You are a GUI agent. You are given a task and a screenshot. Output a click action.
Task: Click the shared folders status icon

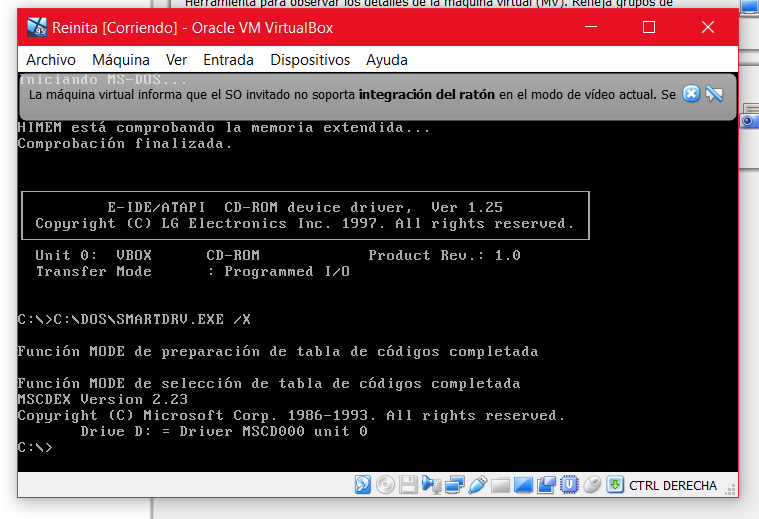(x=500, y=485)
